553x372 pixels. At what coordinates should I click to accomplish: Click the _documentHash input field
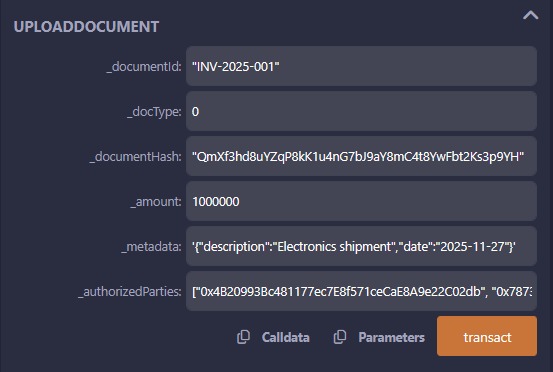pos(361,156)
